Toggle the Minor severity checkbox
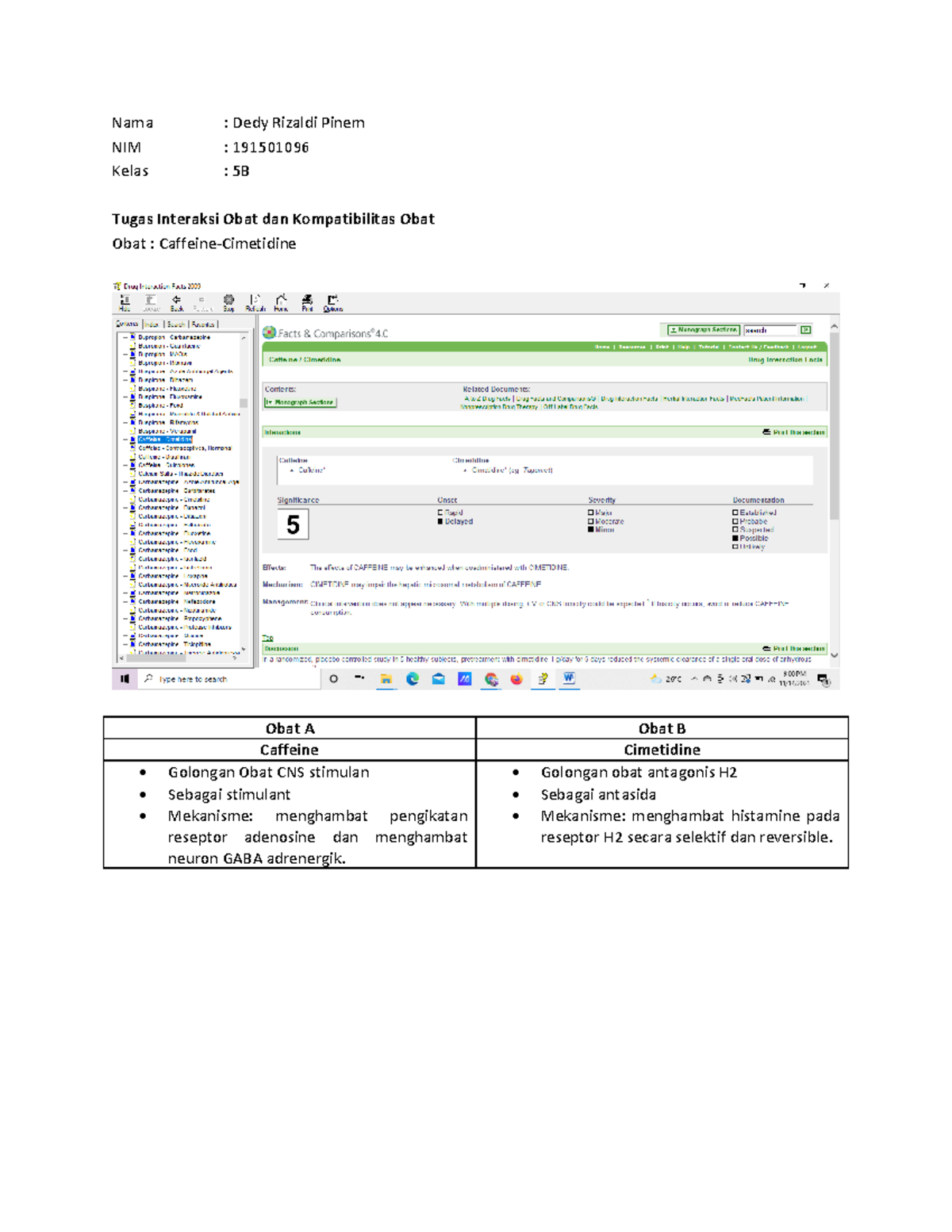 point(591,529)
